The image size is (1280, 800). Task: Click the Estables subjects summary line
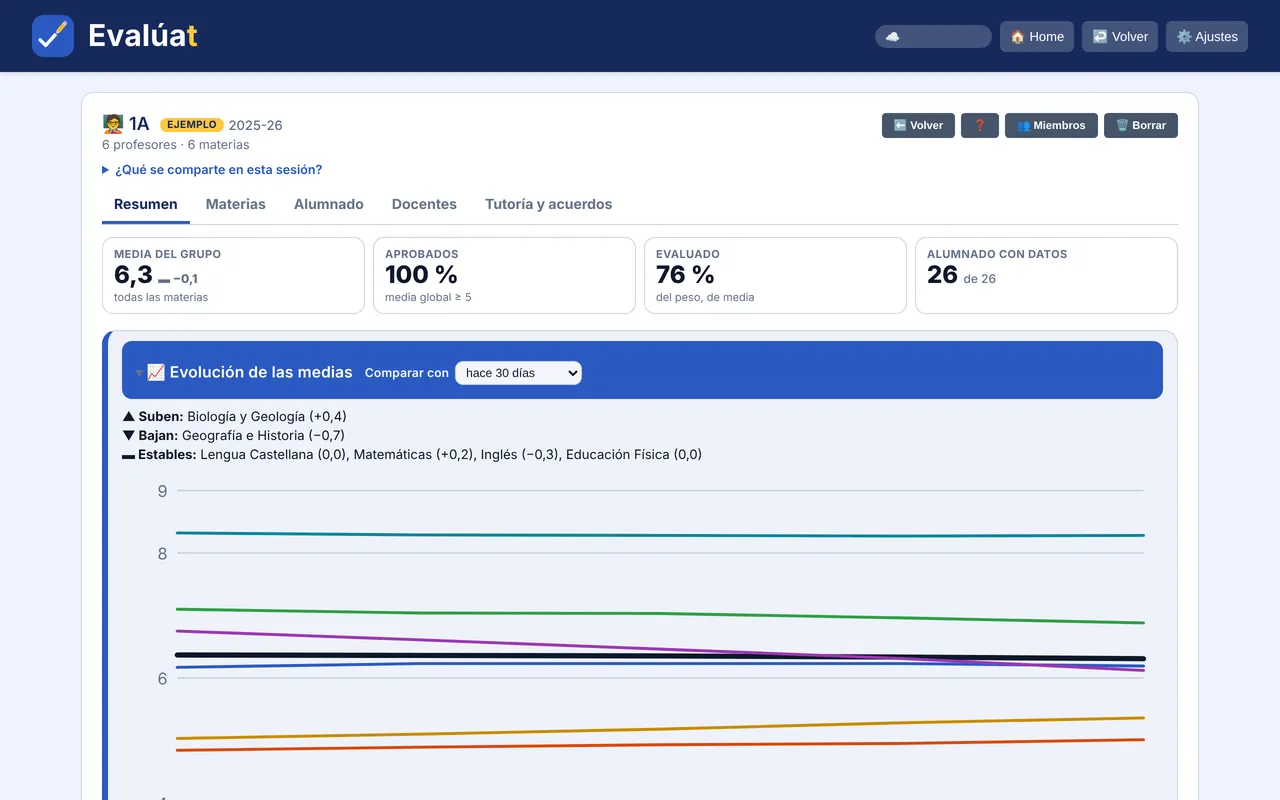click(x=412, y=454)
